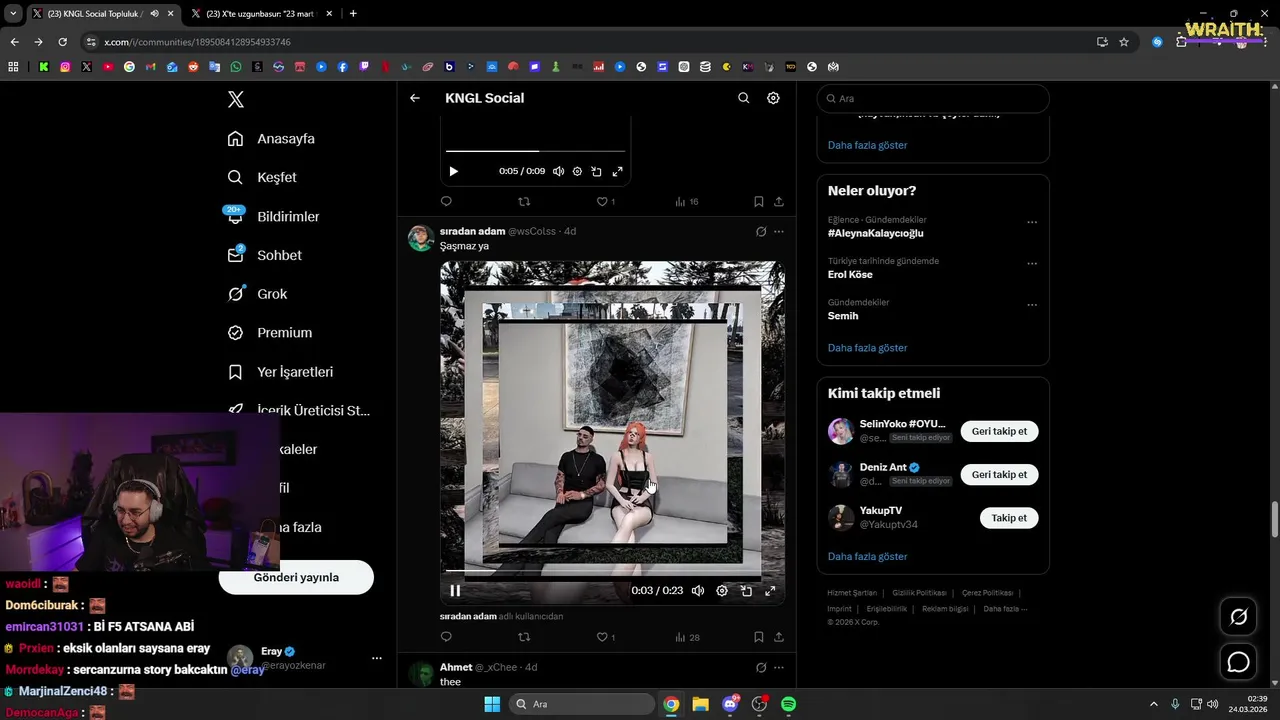The image size is (1280, 720).
Task: Open Bildirimler notifications page
Action: click(273, 216)
